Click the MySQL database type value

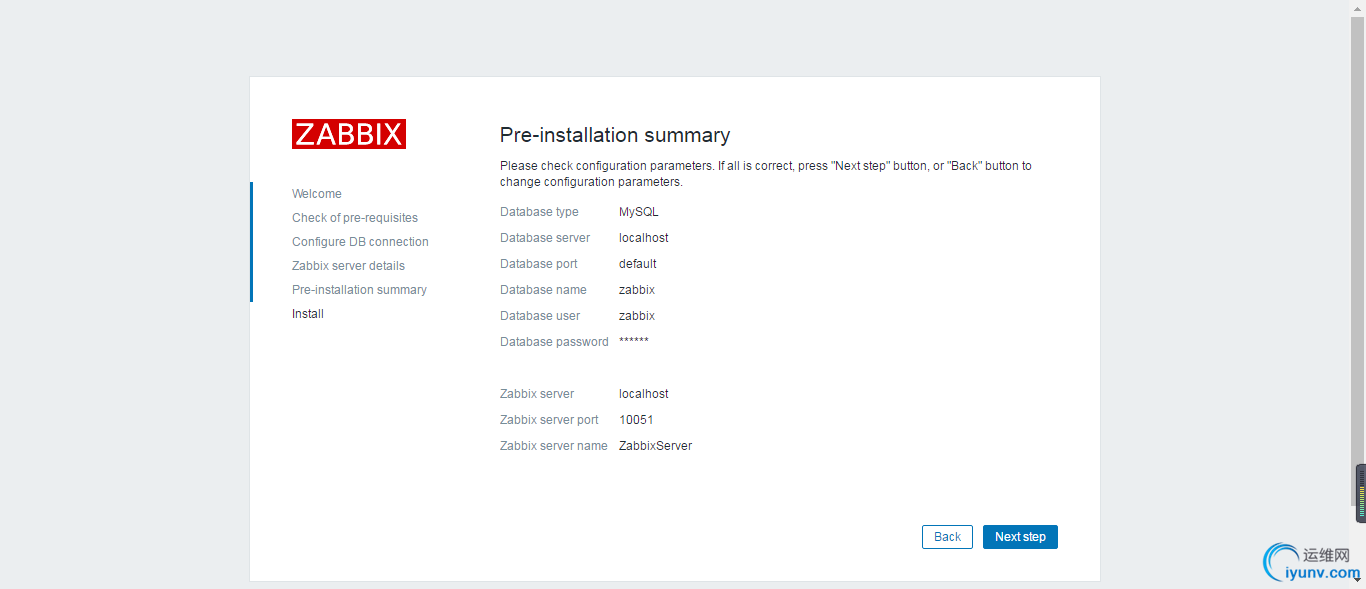pyautogui.click(x=639, y=212)
